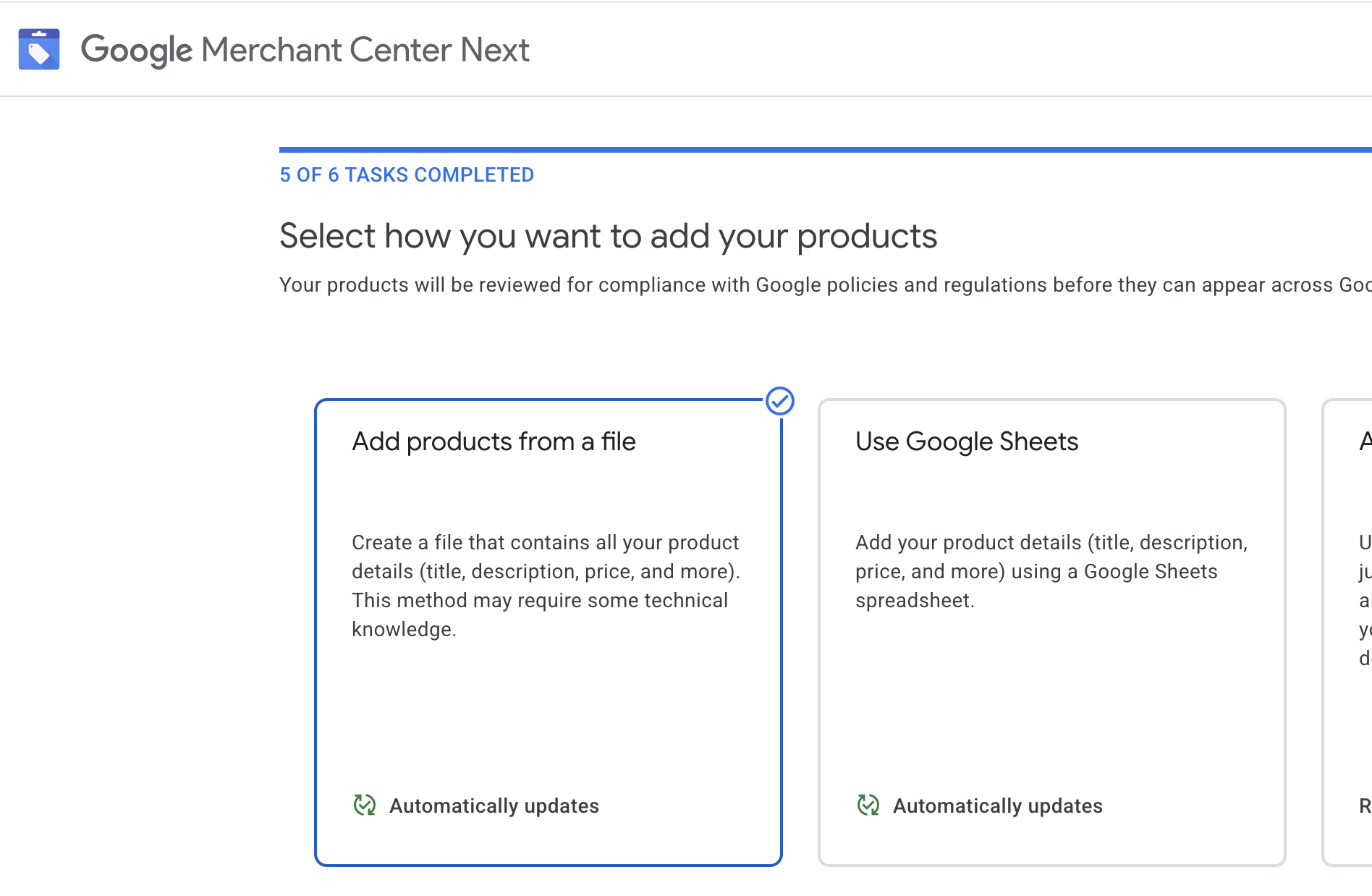
Task: Click the blue selected checkmark on the file card
Action: [x=780, y=401]
